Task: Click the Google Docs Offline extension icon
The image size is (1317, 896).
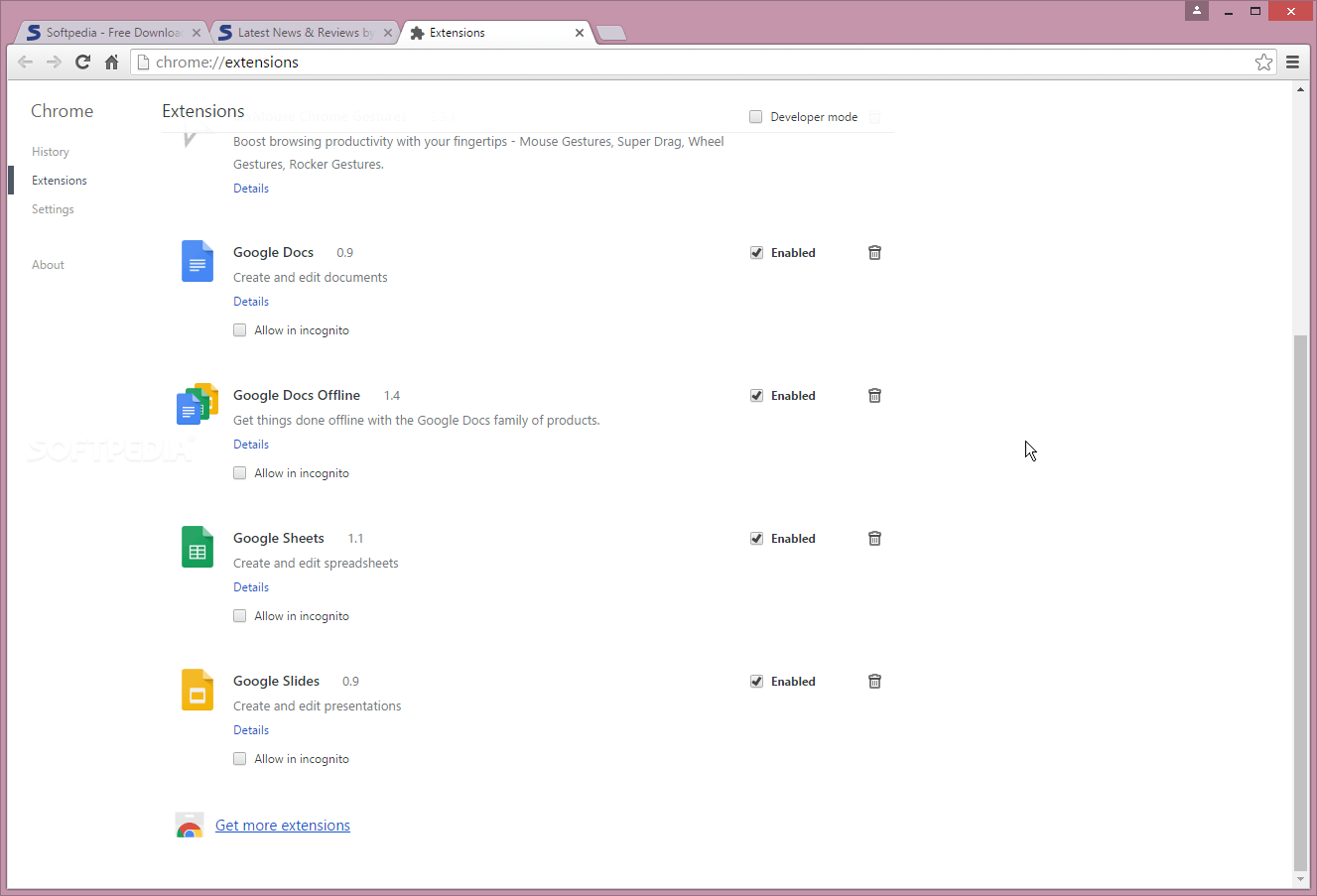Action: point(197,404)
